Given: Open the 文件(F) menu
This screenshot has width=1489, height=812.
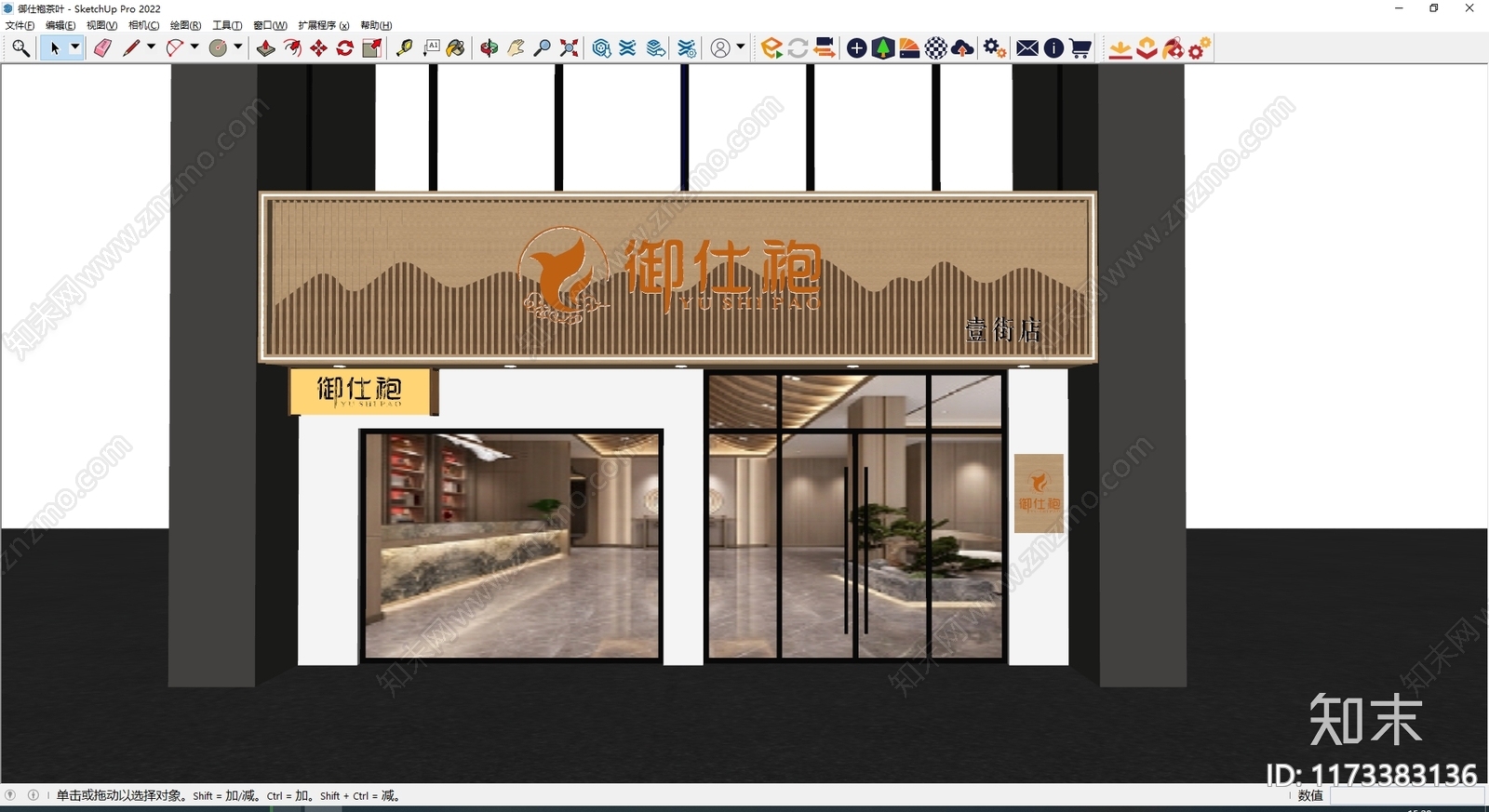Looking at the screenshot, I should [x=20, y=25].
